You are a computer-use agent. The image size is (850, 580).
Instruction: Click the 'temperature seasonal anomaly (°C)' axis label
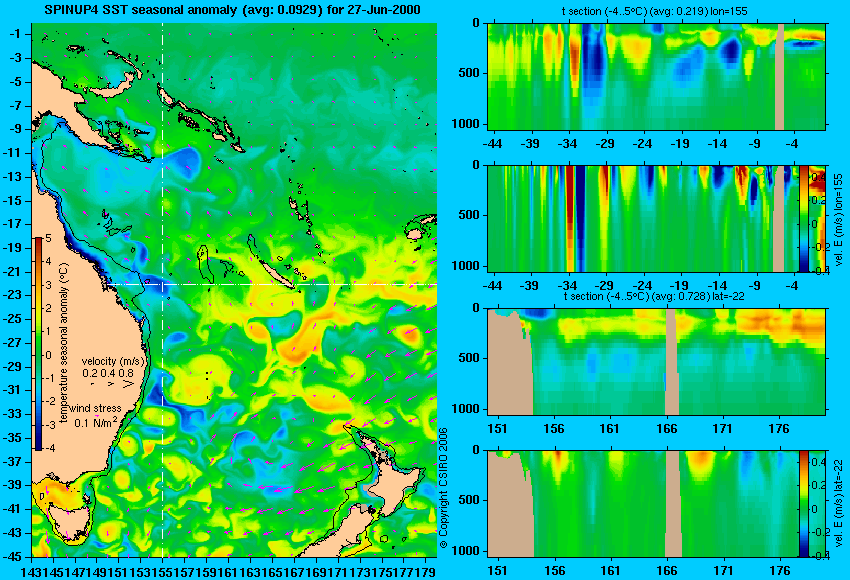click(64, 343)
